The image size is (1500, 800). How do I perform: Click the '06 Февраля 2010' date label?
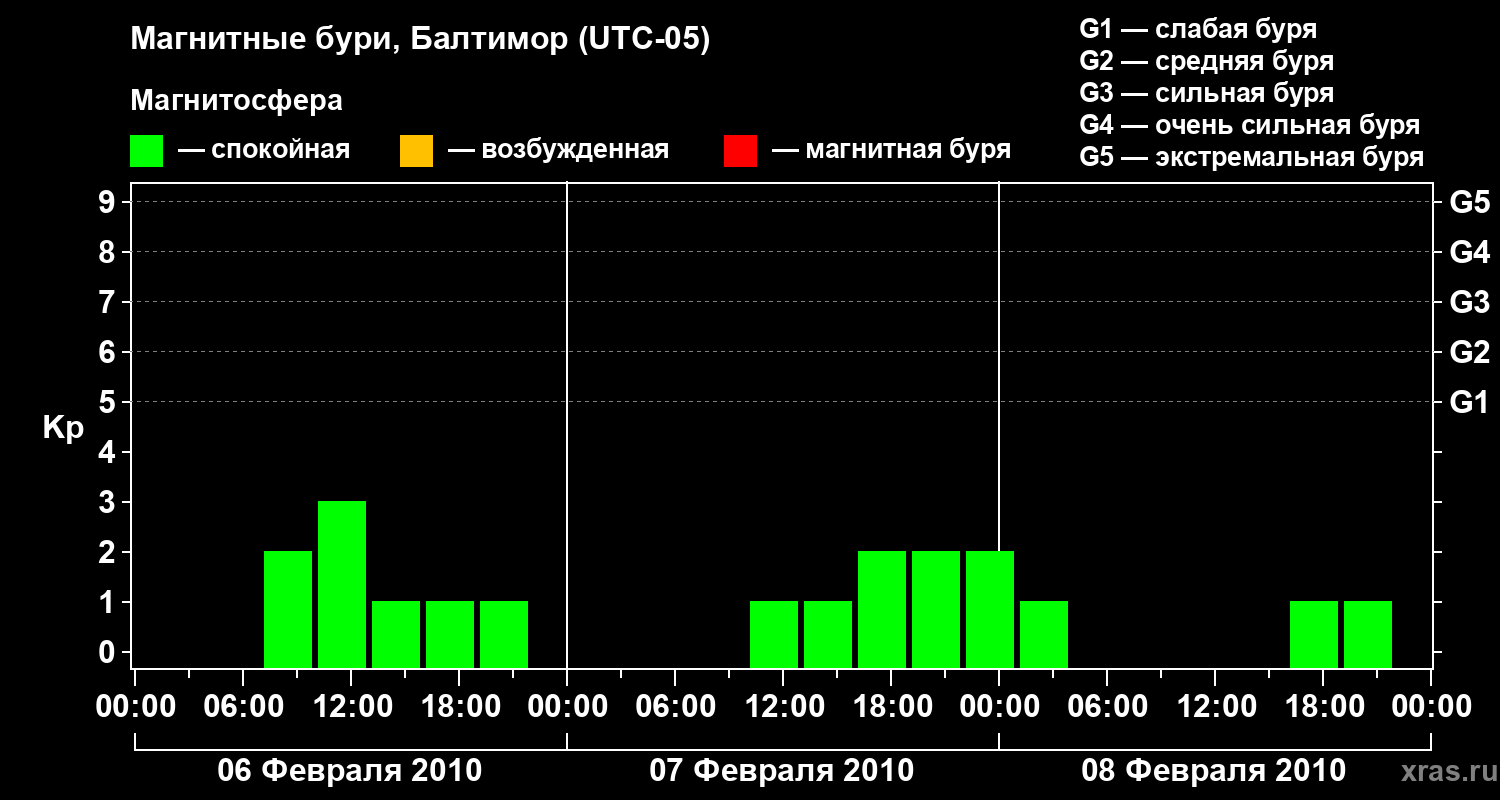(x=350, y=771)
